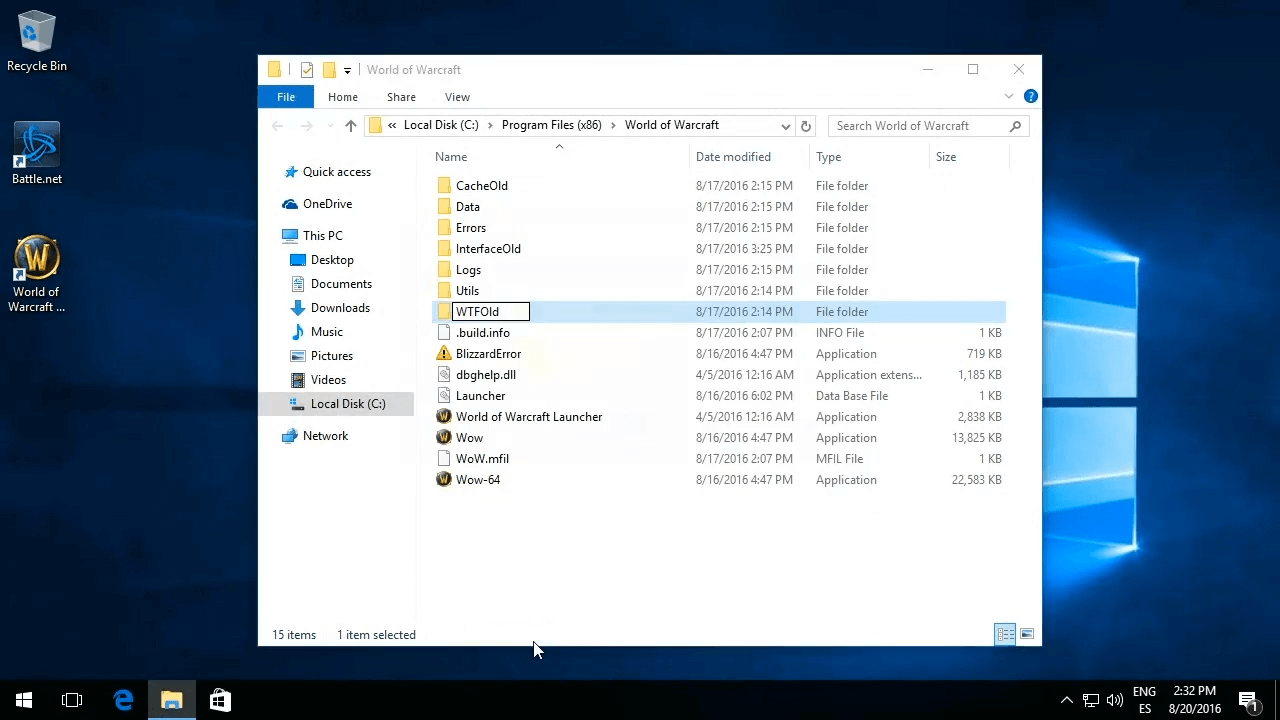Screen dimensions: 1280x720
Task: Open the Quick Access Toolbar customize arrow
Action: pyautogui.click(x=347, y=70)
